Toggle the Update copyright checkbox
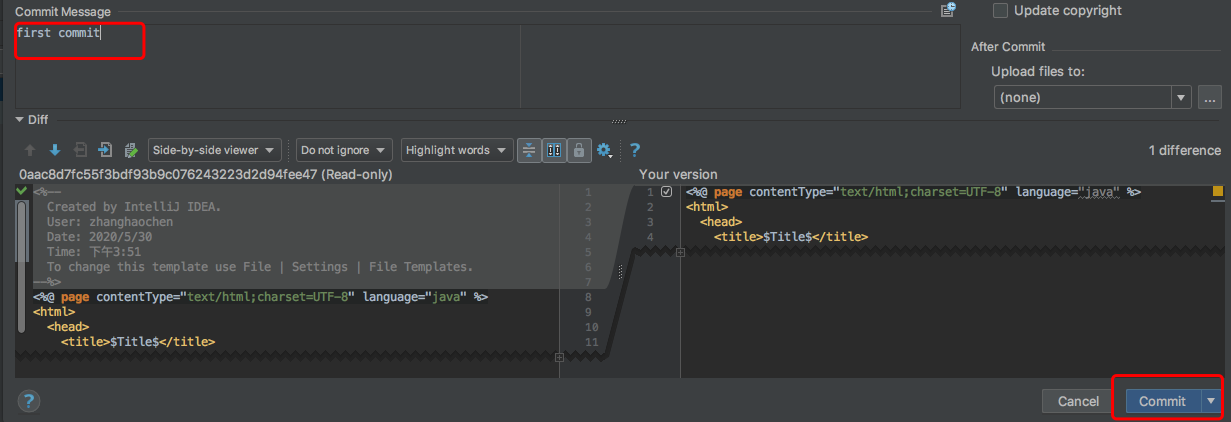Image resolution: width=1231 pixels, height=422 pixels. click(x=1000, y=10)
